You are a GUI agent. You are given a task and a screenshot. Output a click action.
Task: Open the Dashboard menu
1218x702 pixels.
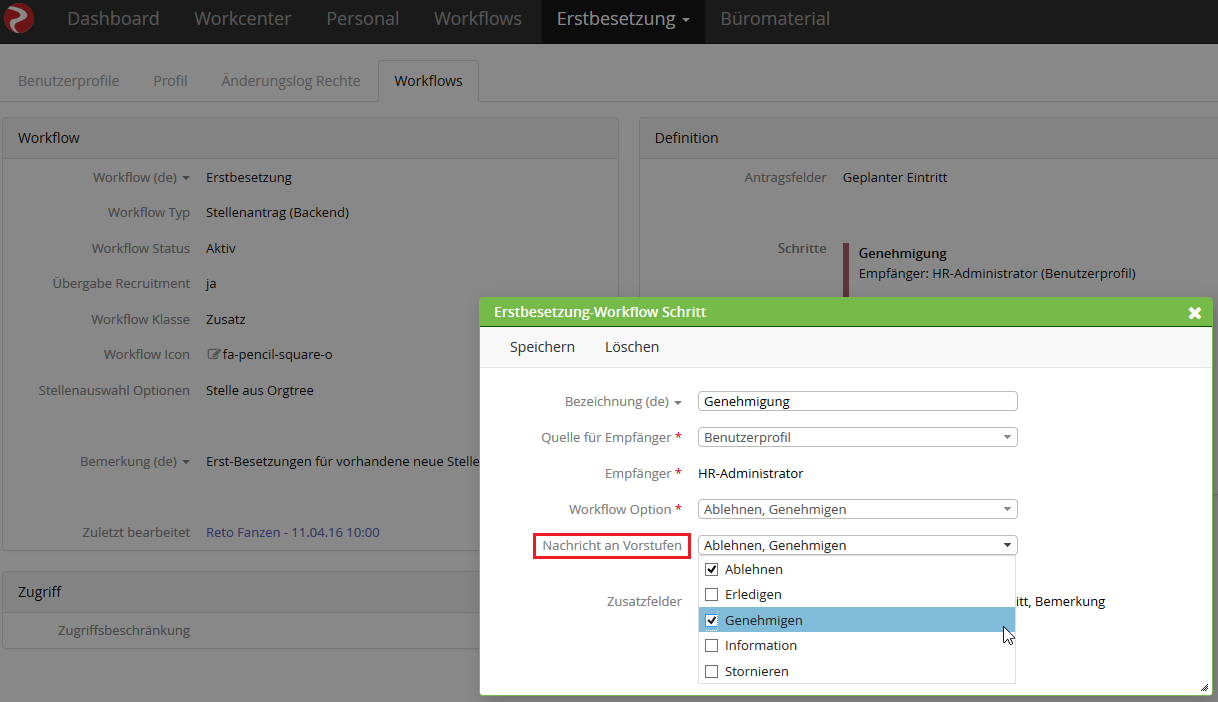pos(113,19)
